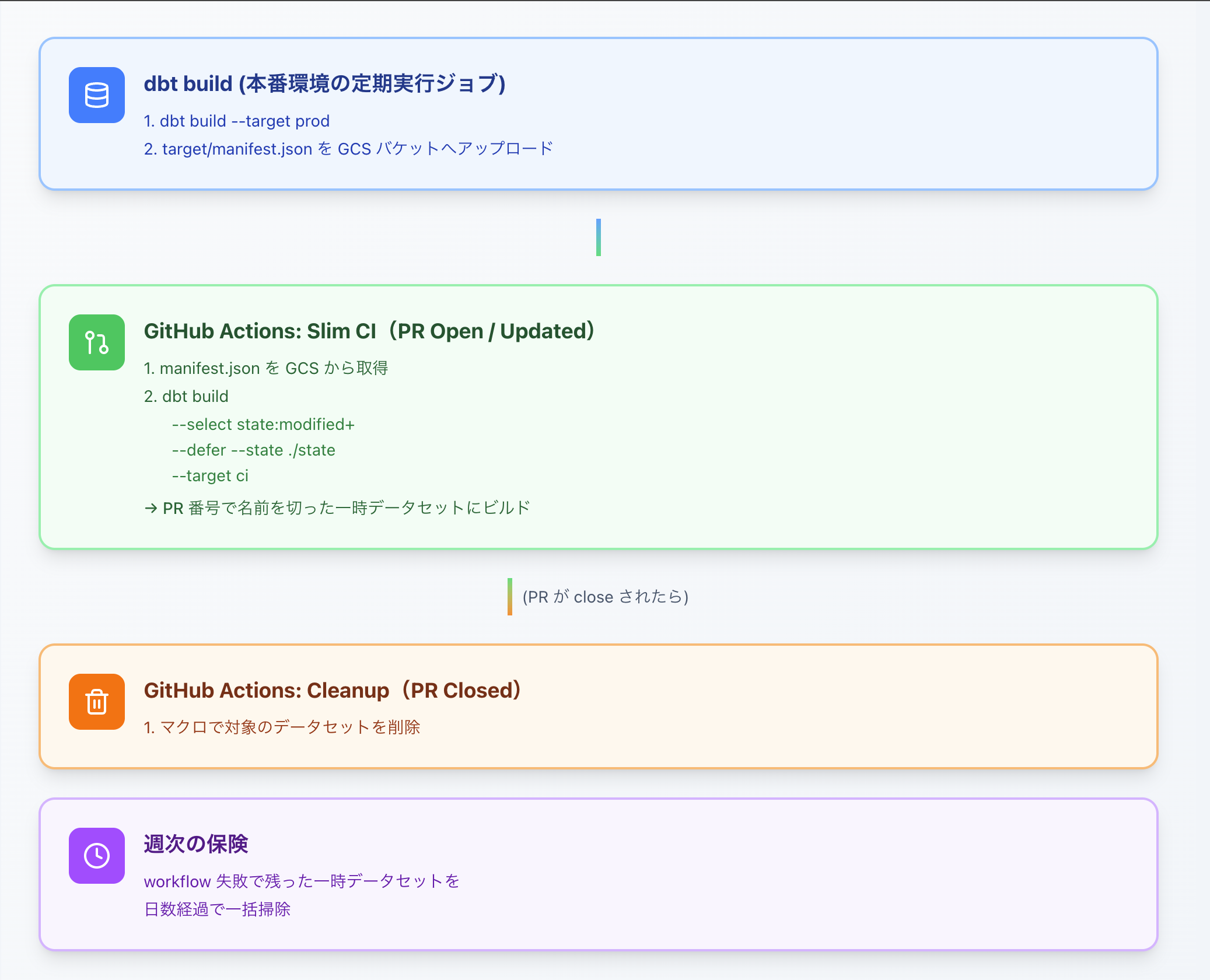Click the line starting with "workflow"

[x=302, y=881]
